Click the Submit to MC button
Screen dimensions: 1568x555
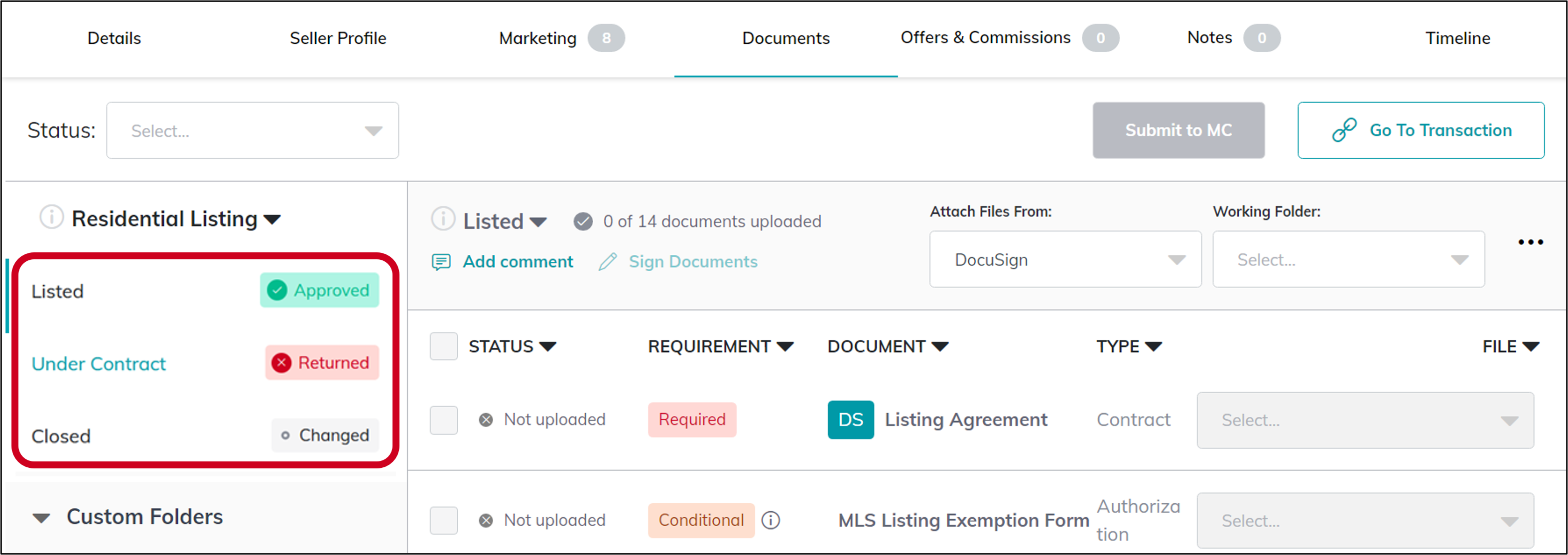point(1178,130)
